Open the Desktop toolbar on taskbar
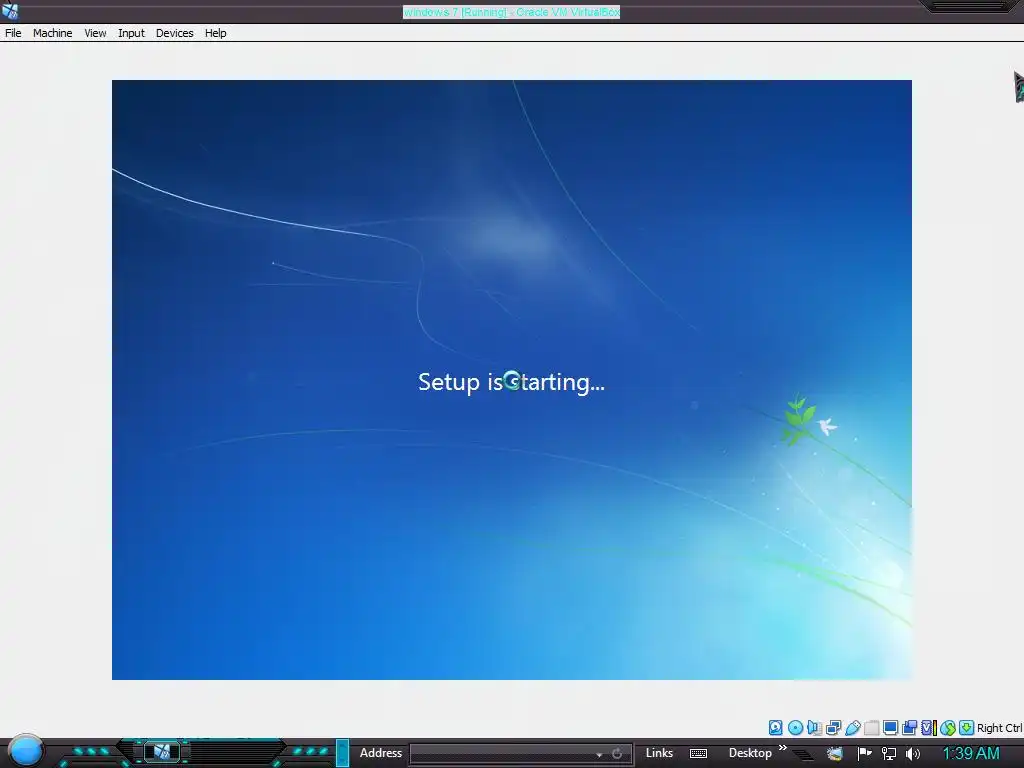 [750, 753]
